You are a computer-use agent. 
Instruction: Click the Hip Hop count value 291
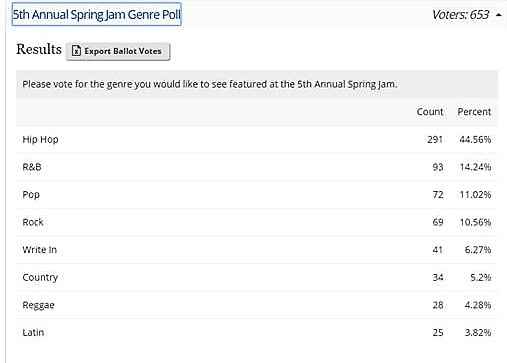[435, 140]
